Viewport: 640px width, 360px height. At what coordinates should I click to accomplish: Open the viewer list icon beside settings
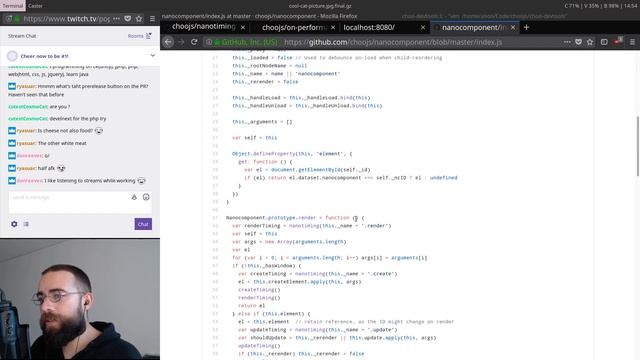click(x=26, y=224)
